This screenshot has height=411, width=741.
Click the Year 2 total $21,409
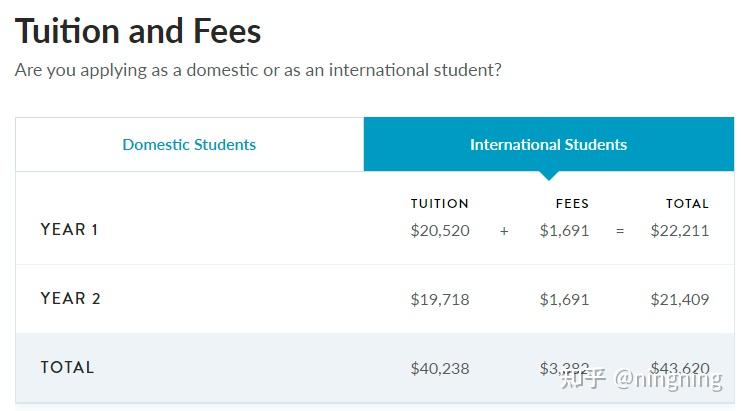pos(680,299)
